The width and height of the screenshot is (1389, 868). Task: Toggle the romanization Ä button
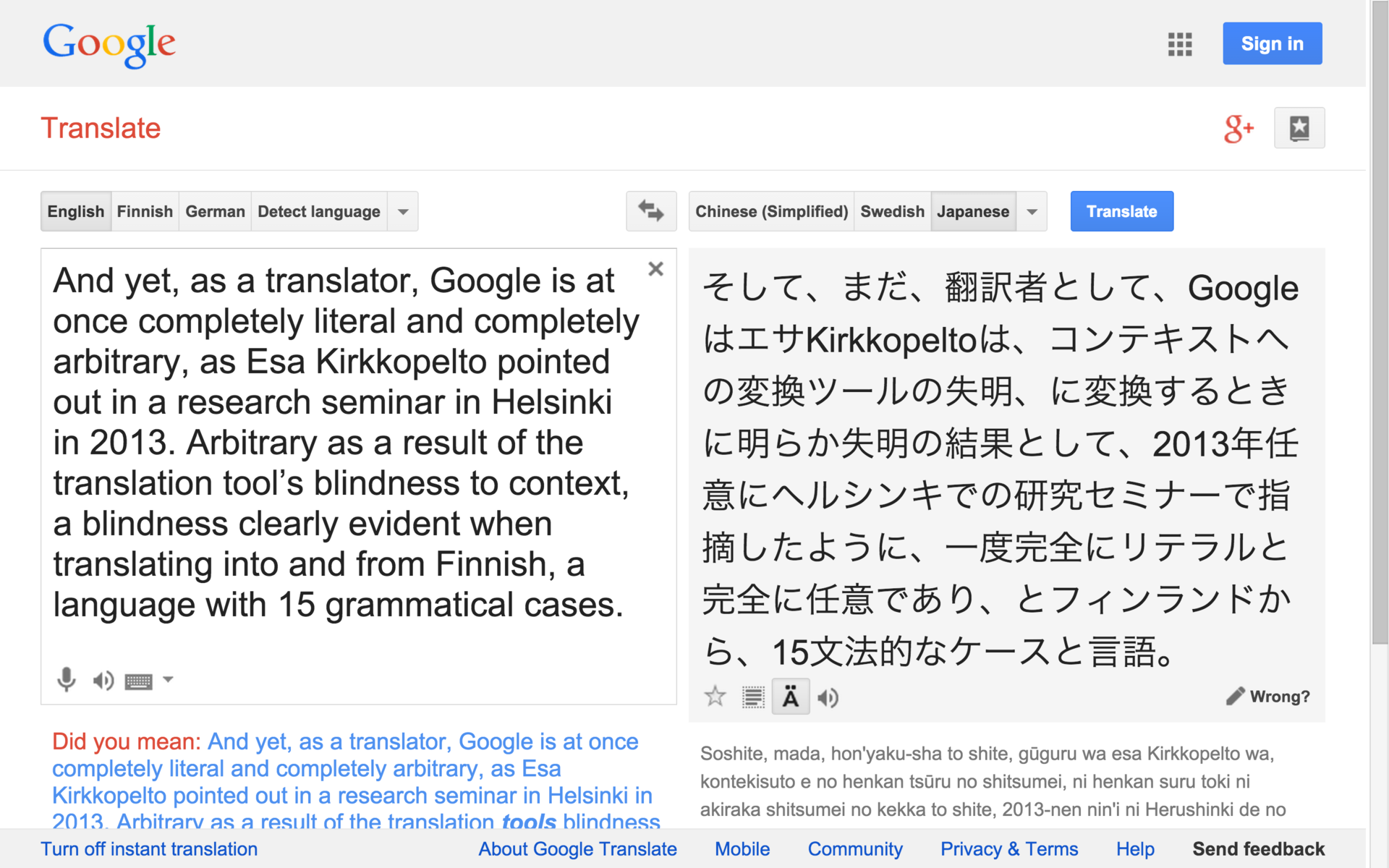[x=790, y=697]
